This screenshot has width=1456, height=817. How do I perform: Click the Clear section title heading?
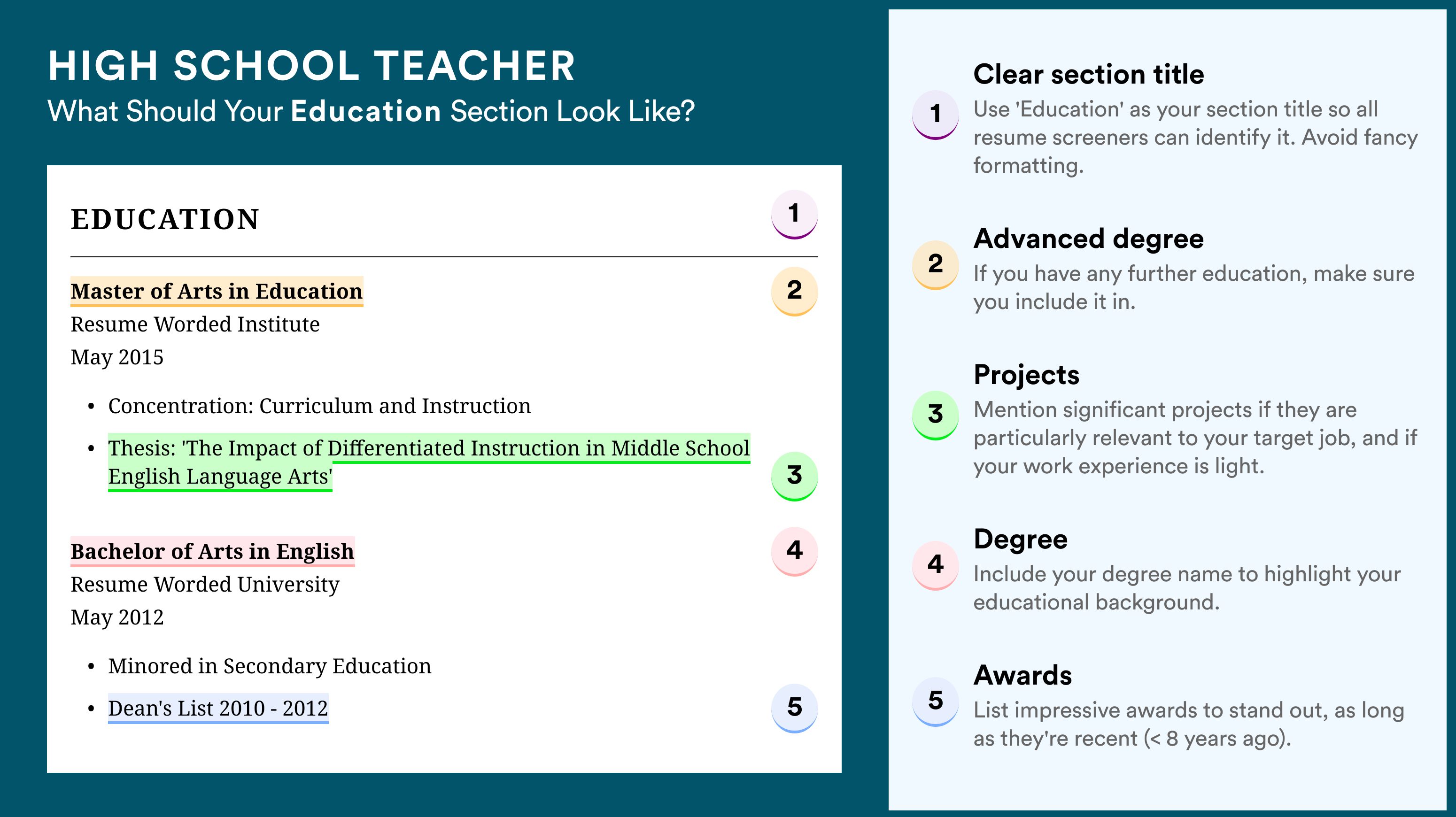[x=1089, y=74]
